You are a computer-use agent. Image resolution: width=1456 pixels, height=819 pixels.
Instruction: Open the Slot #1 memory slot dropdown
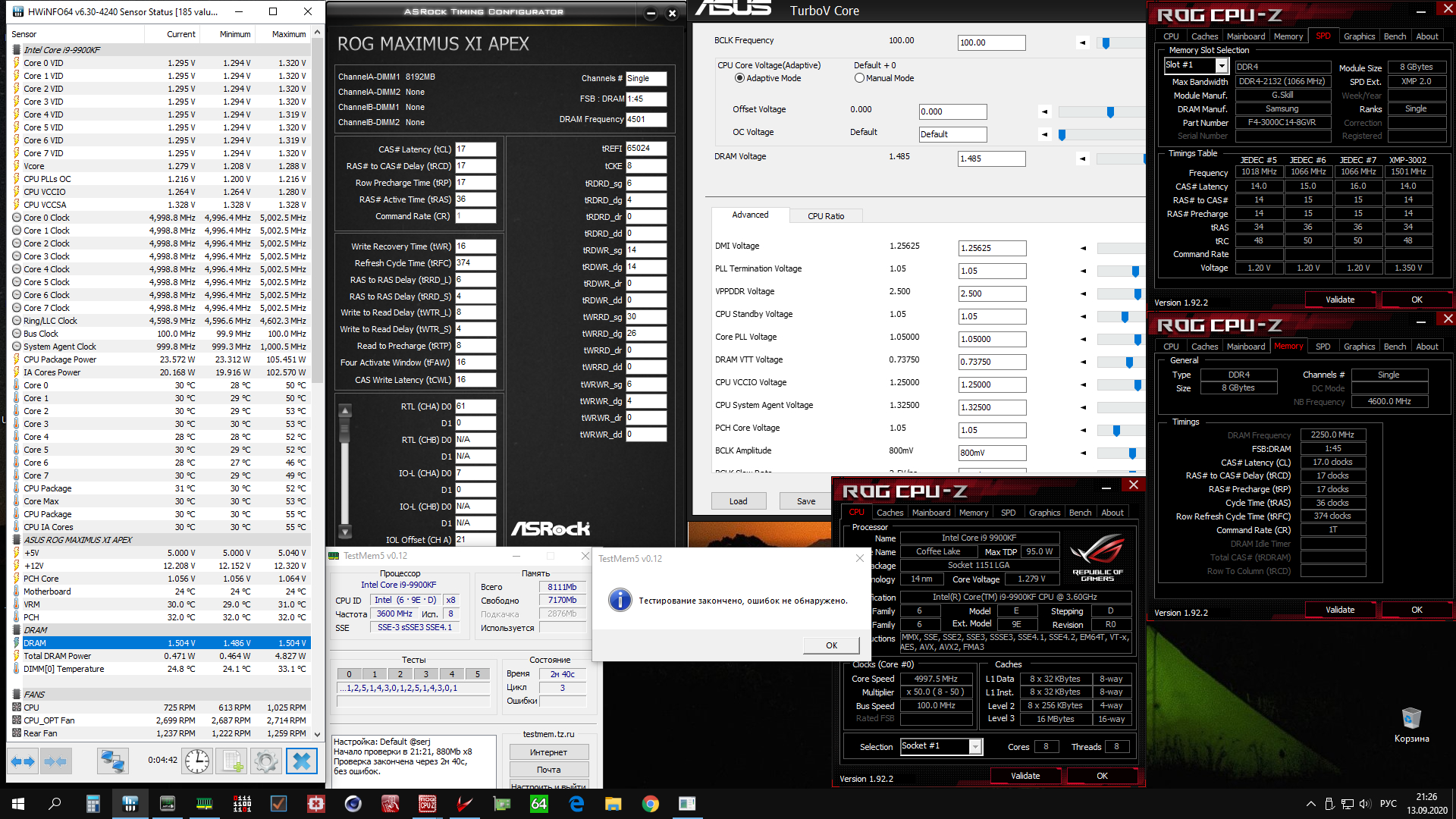1221,66
